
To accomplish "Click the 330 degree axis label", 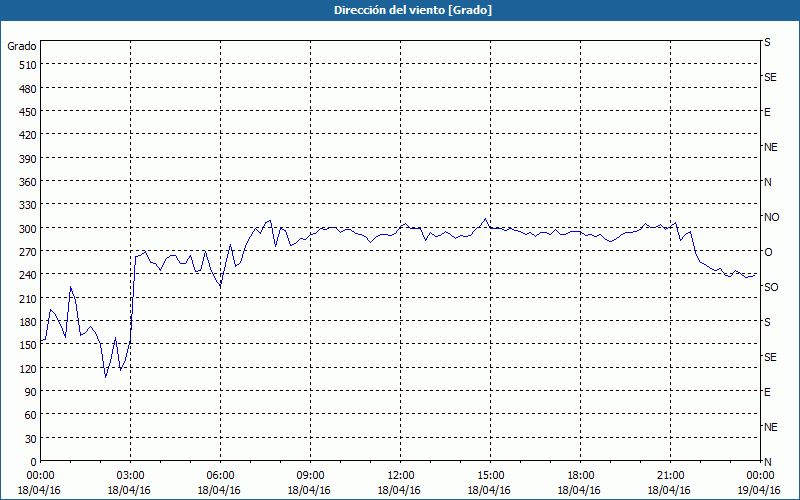I will click(28, 205).
